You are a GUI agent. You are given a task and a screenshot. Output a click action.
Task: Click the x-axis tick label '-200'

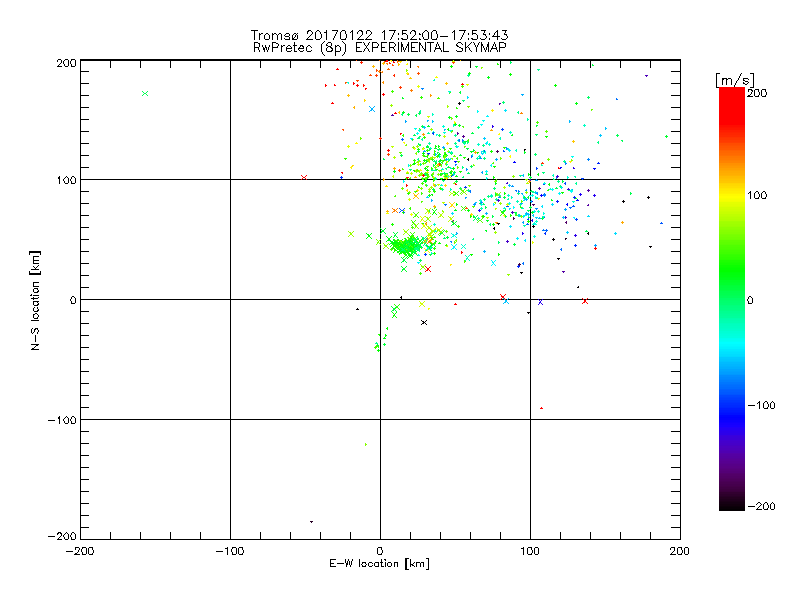pyautogui.click(x=80, y=551)
